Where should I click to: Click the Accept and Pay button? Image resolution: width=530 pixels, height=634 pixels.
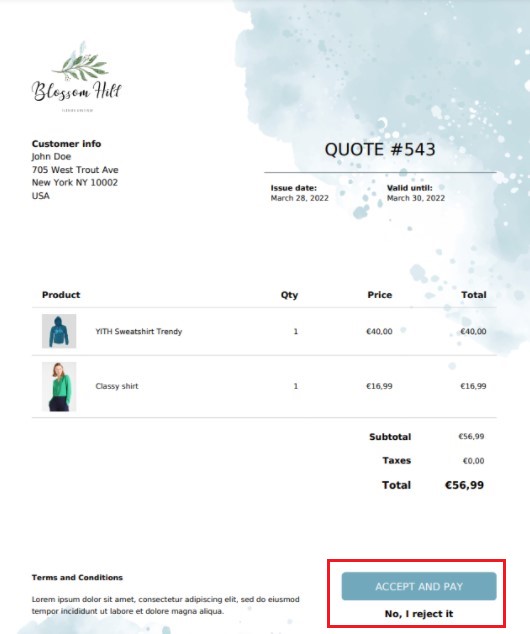419,586
